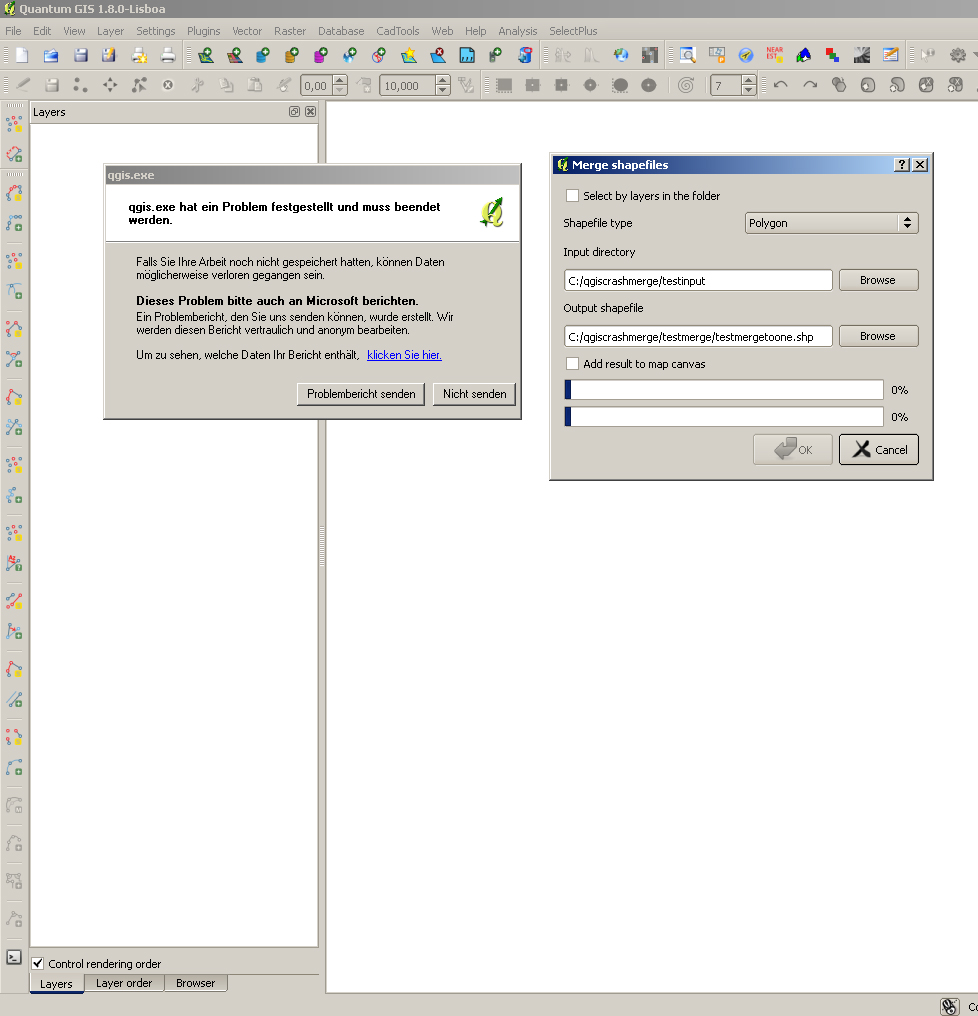
Task: Click the Add Vector Layer icon
Action: tap(205, 55)
